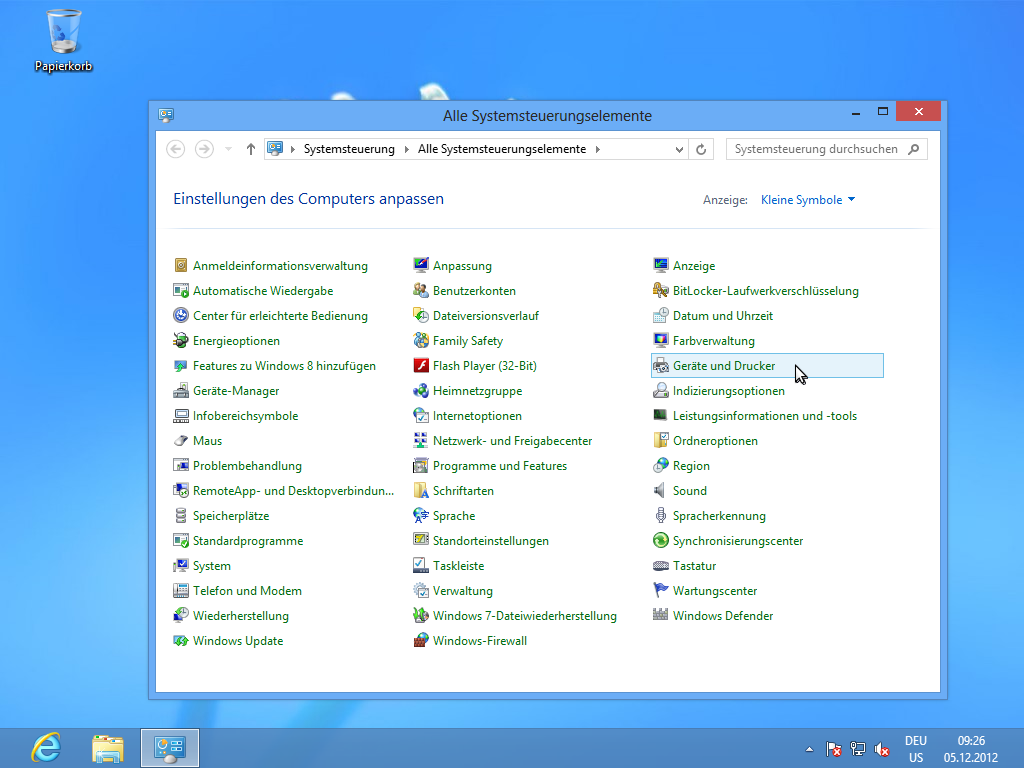Image resolution: width=1024 pixels, height=768 pixels.
Task: Click the muted volume tray icon
Action: [x=882, y=749]
